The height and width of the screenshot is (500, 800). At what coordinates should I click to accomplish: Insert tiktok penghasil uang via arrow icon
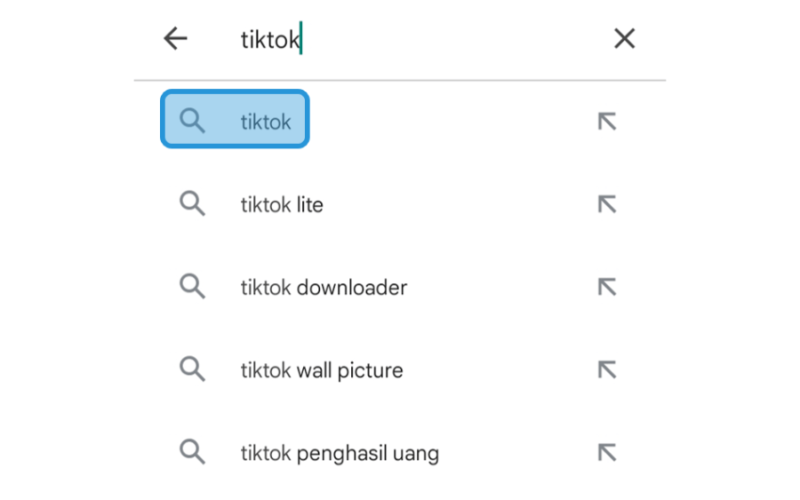tap(607, 452)
